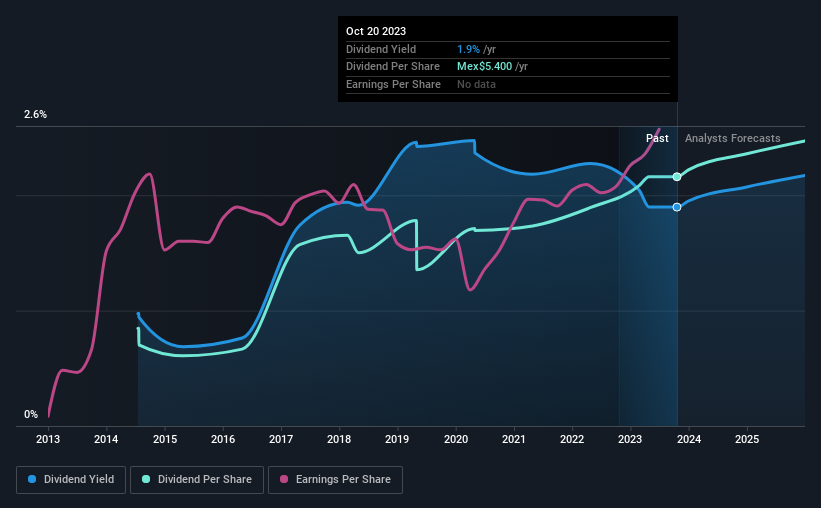
Task: Click the 2014 x-axis label
Action: 106,439
